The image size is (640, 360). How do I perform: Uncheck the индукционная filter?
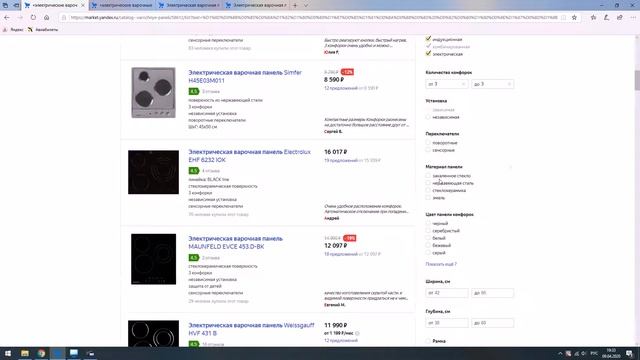click(x=428, y=39)
